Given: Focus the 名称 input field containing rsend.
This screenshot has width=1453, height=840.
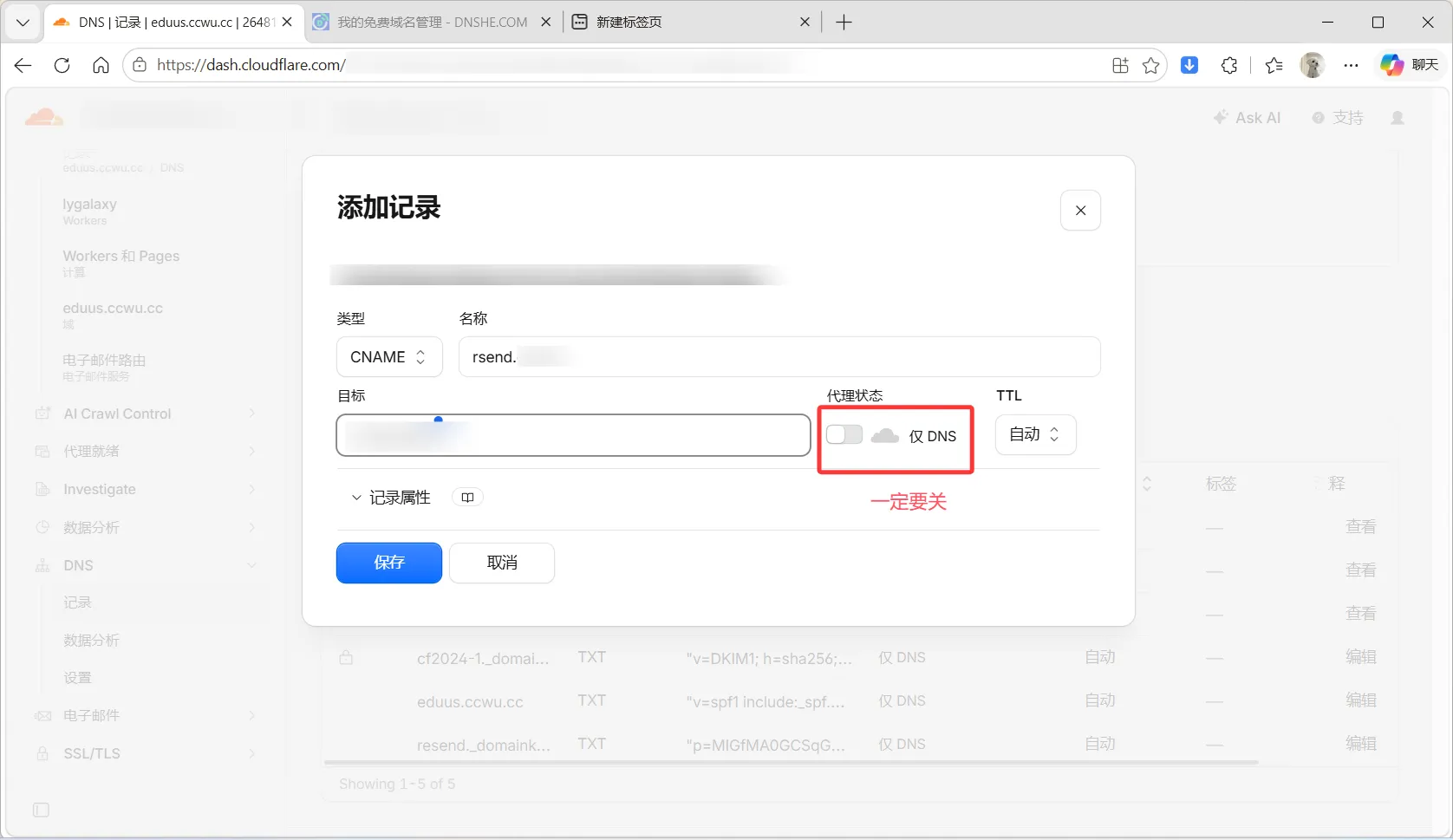Looking at the screenshot, I should pos(779,357).
